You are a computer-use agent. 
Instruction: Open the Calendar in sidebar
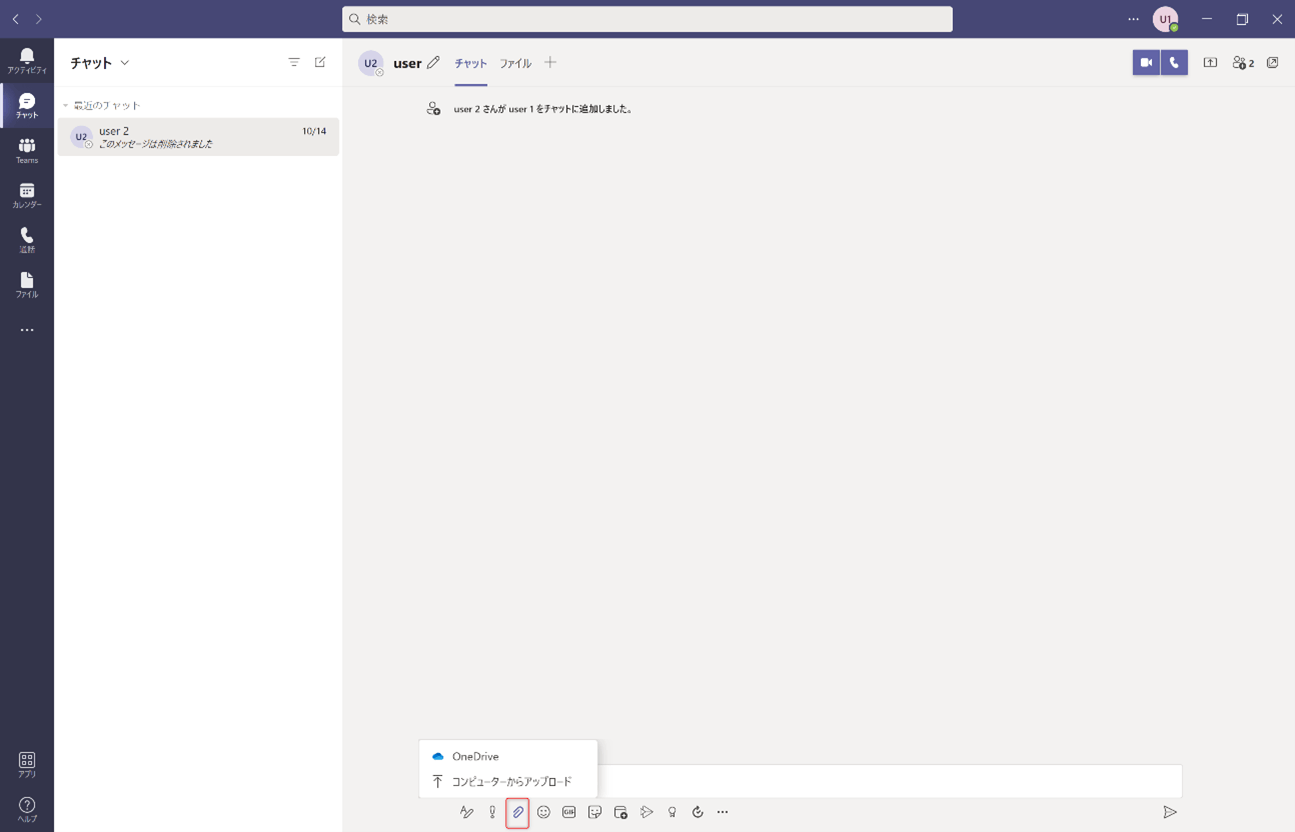[x=27, y=195]
